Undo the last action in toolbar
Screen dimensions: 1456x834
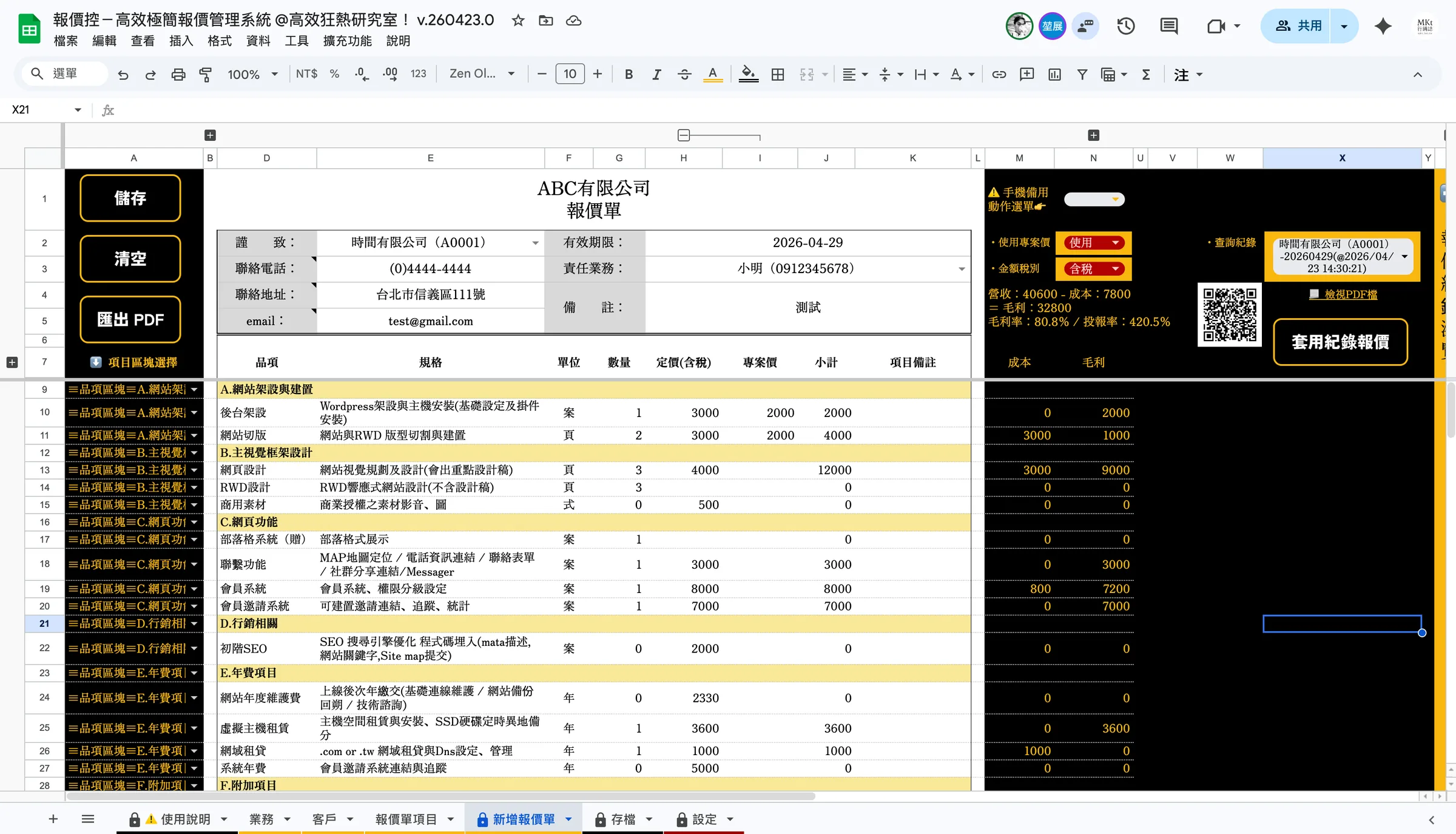point(123,75)
